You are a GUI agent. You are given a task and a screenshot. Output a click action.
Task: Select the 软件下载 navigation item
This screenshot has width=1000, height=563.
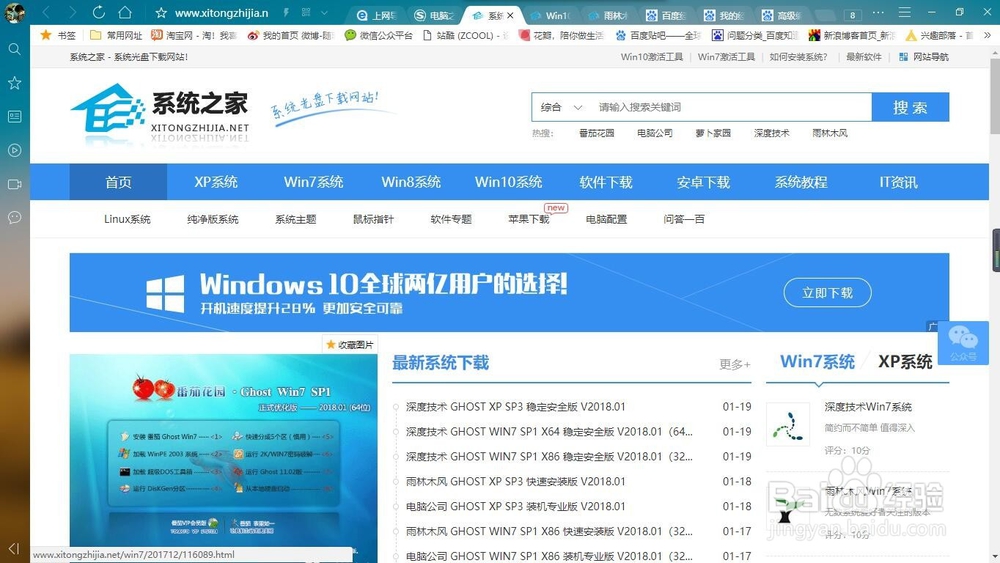606,182
